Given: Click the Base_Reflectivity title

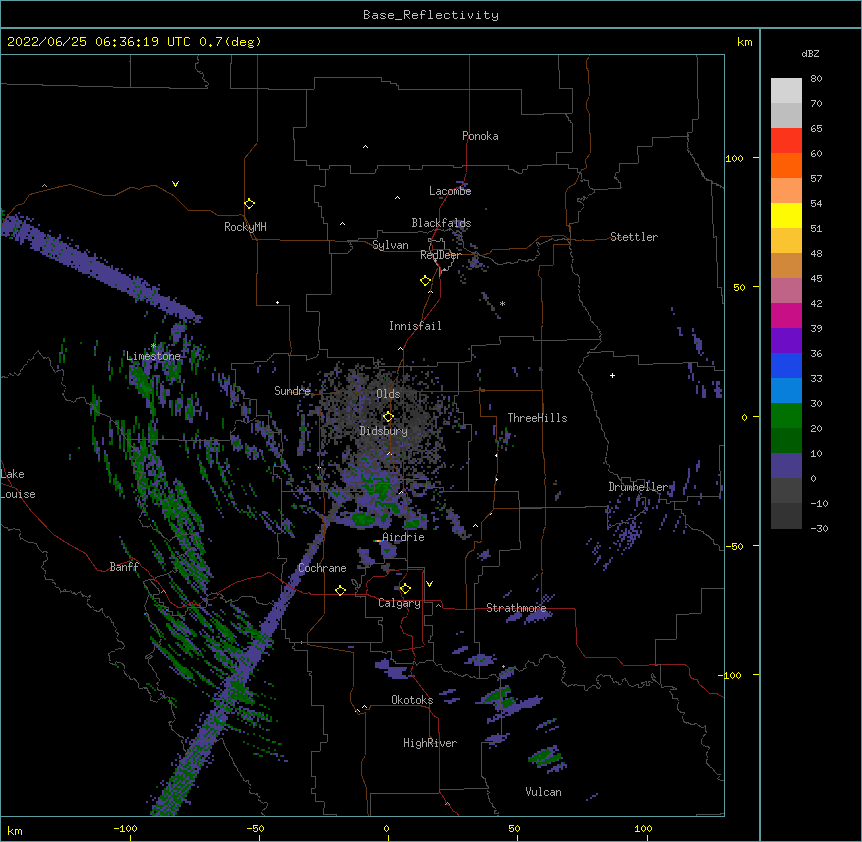Looking at the screenshot, I should coord(431,15).
